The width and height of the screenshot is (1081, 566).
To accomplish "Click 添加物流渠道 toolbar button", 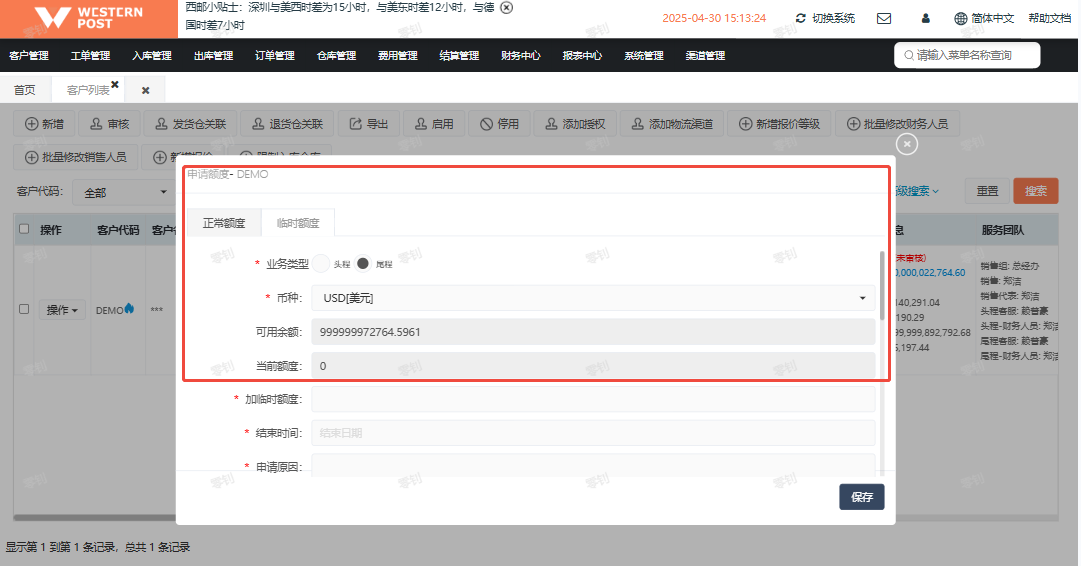I will click(x=671, y=124).
